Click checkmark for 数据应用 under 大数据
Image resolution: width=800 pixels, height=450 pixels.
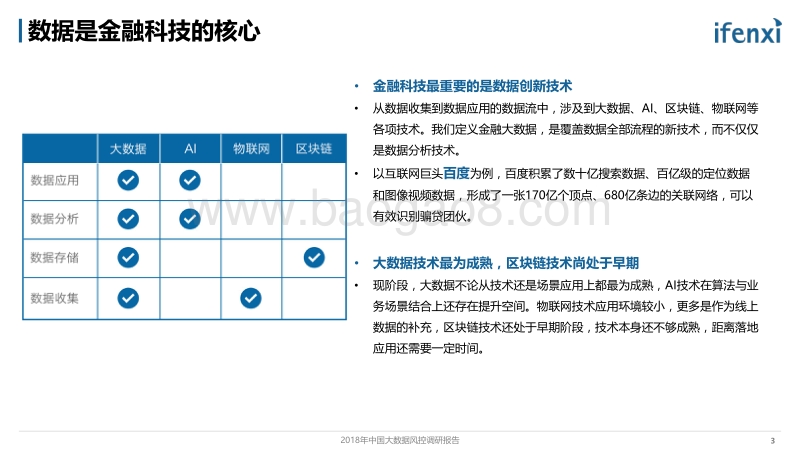pos(128,180)
